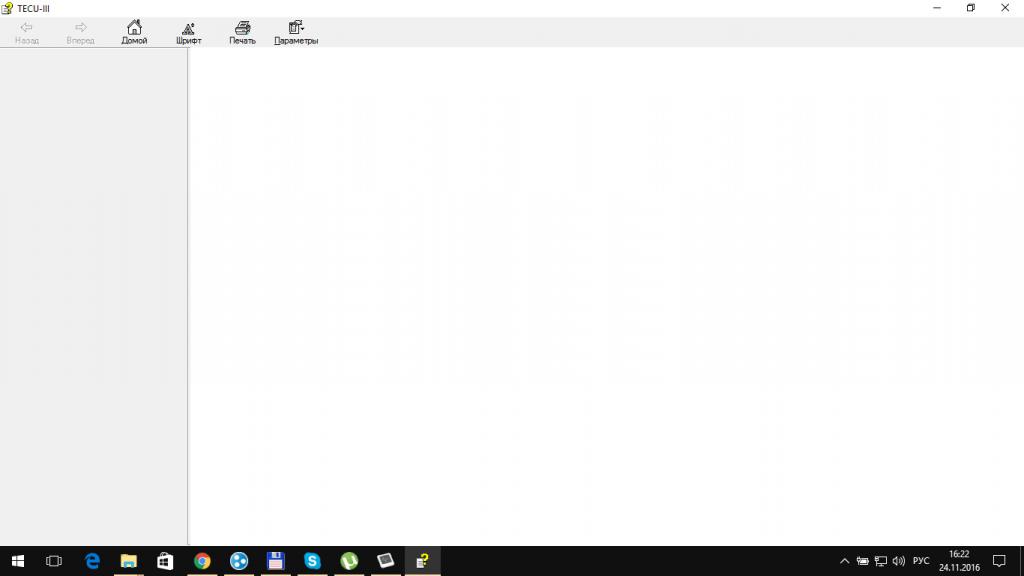This screenshot has height=576, width=1024.
Task: Close the TECU-III window
Action: [x=1005, y=8]
